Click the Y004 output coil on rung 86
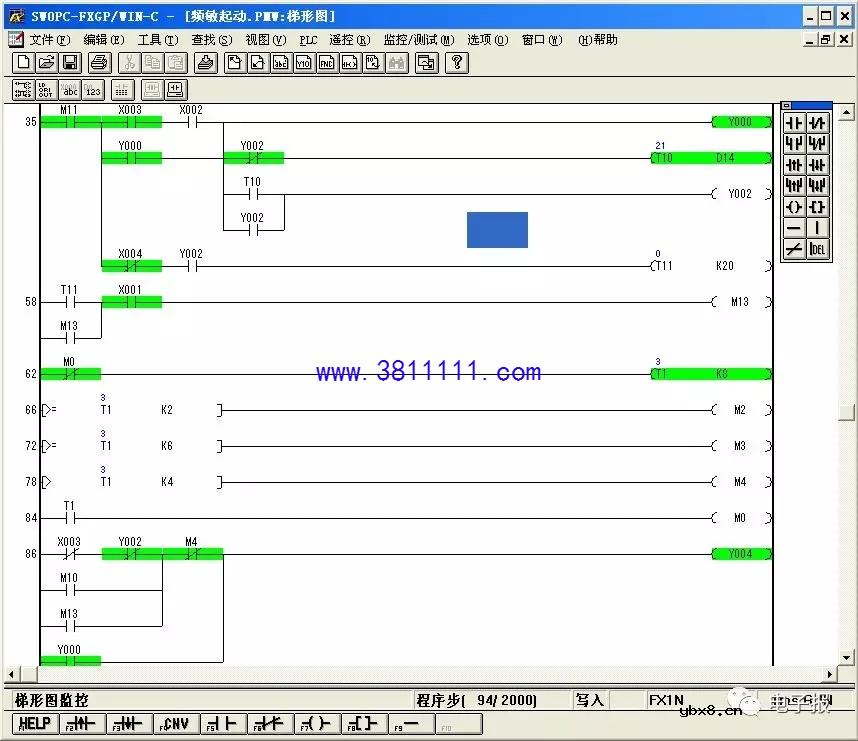The height and width of the screenshot is (741, 858). 741,554
